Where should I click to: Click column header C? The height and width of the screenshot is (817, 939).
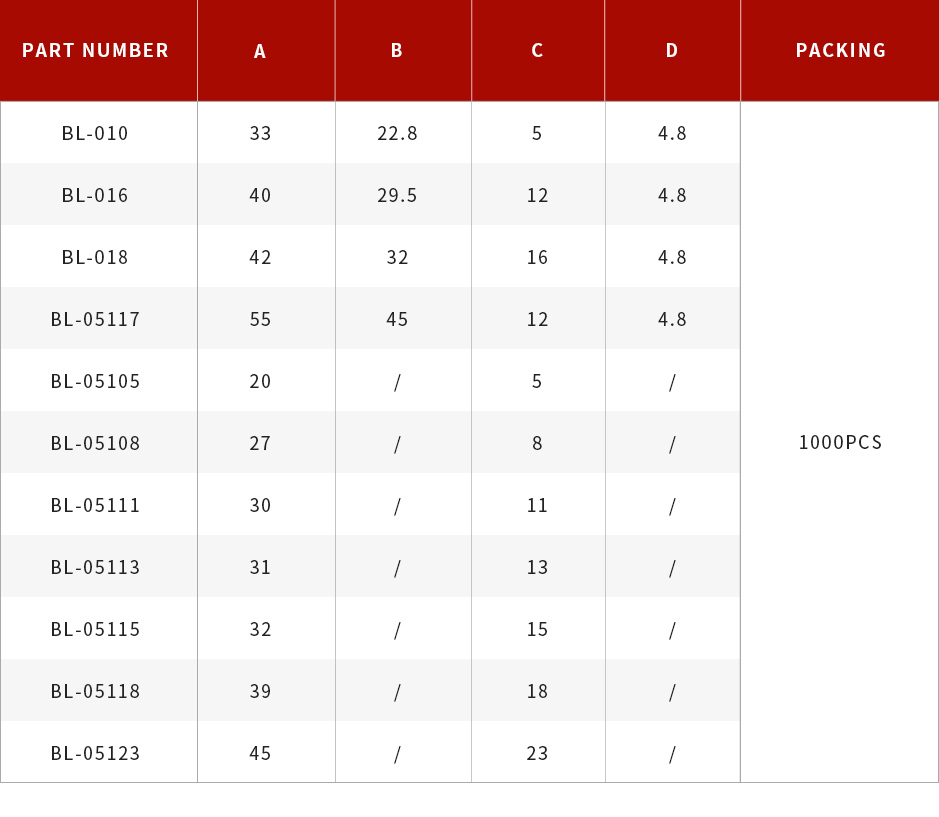pos(537,50)
